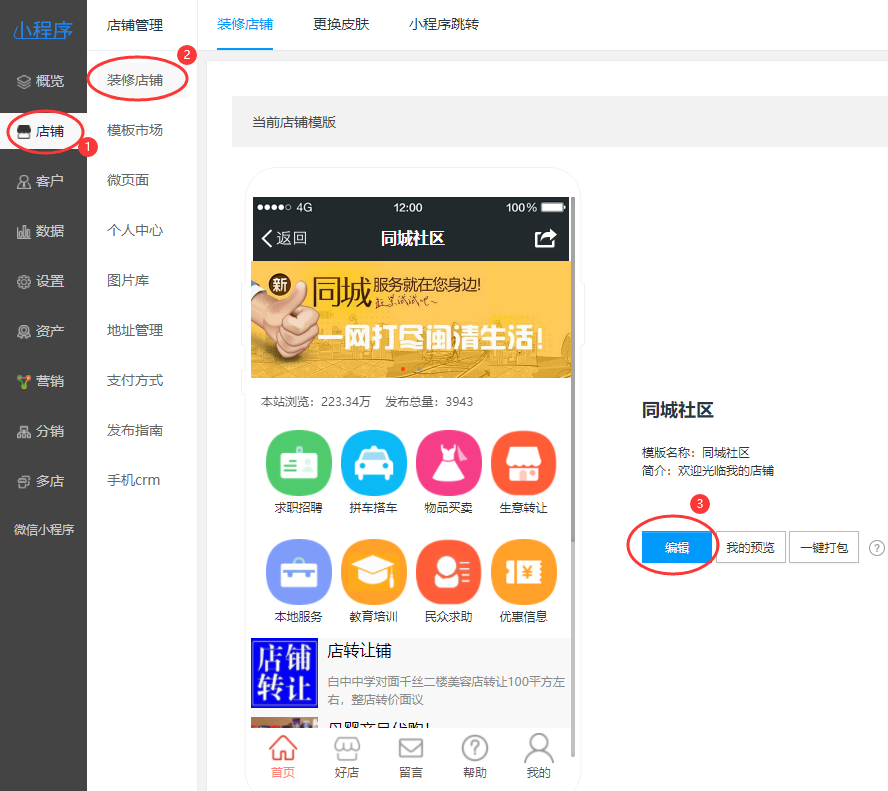Screen dimensions: 888x791
Task: Tap the 好店 tab in phone preview
Action: [346, 756]
